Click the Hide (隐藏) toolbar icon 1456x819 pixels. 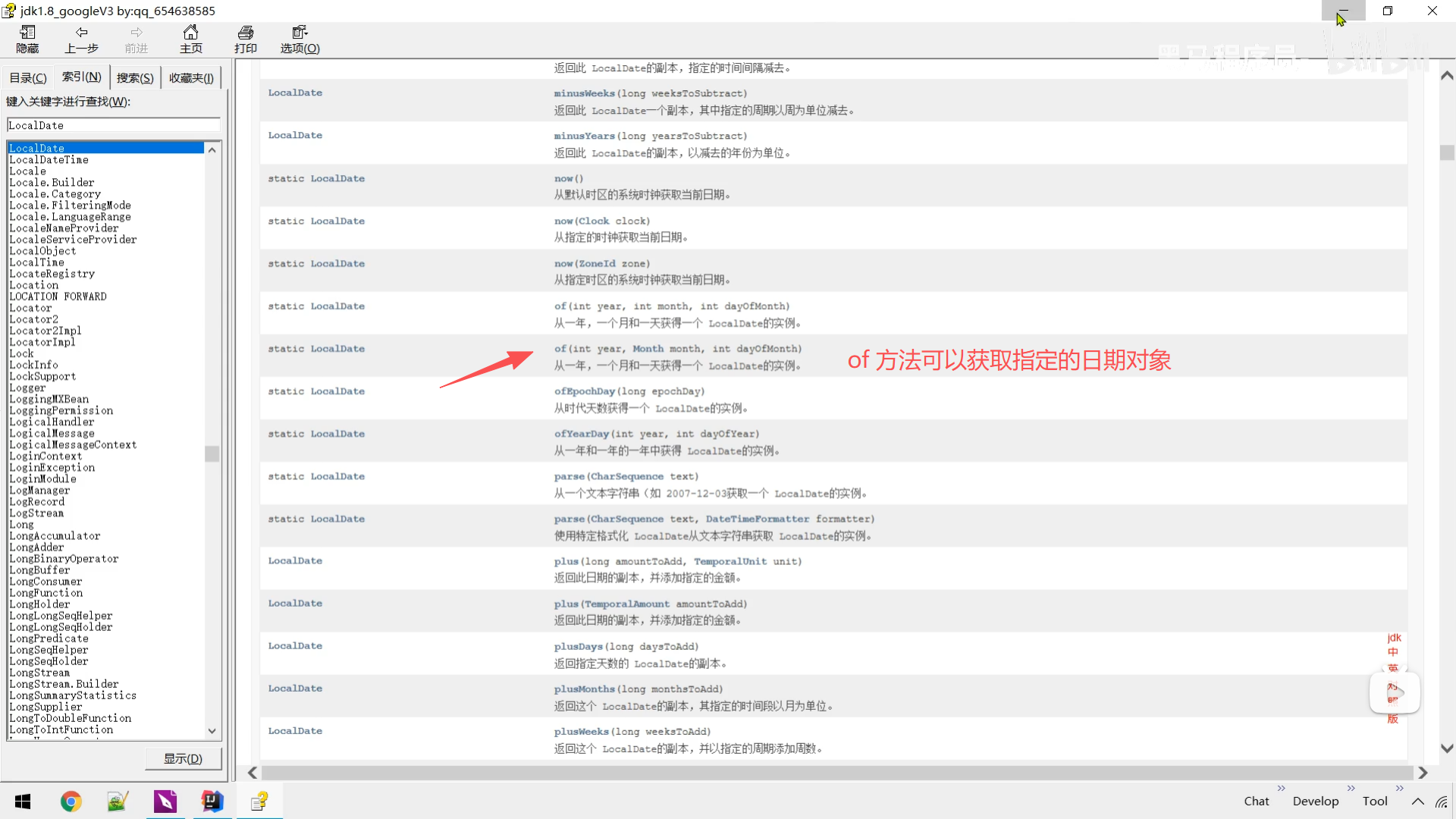pos(27,39)
